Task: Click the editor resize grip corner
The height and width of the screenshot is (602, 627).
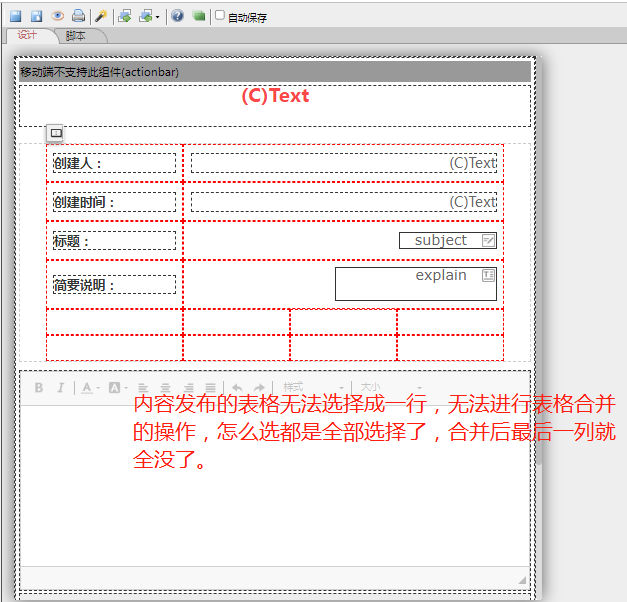Action: click(x=522, y=580)
